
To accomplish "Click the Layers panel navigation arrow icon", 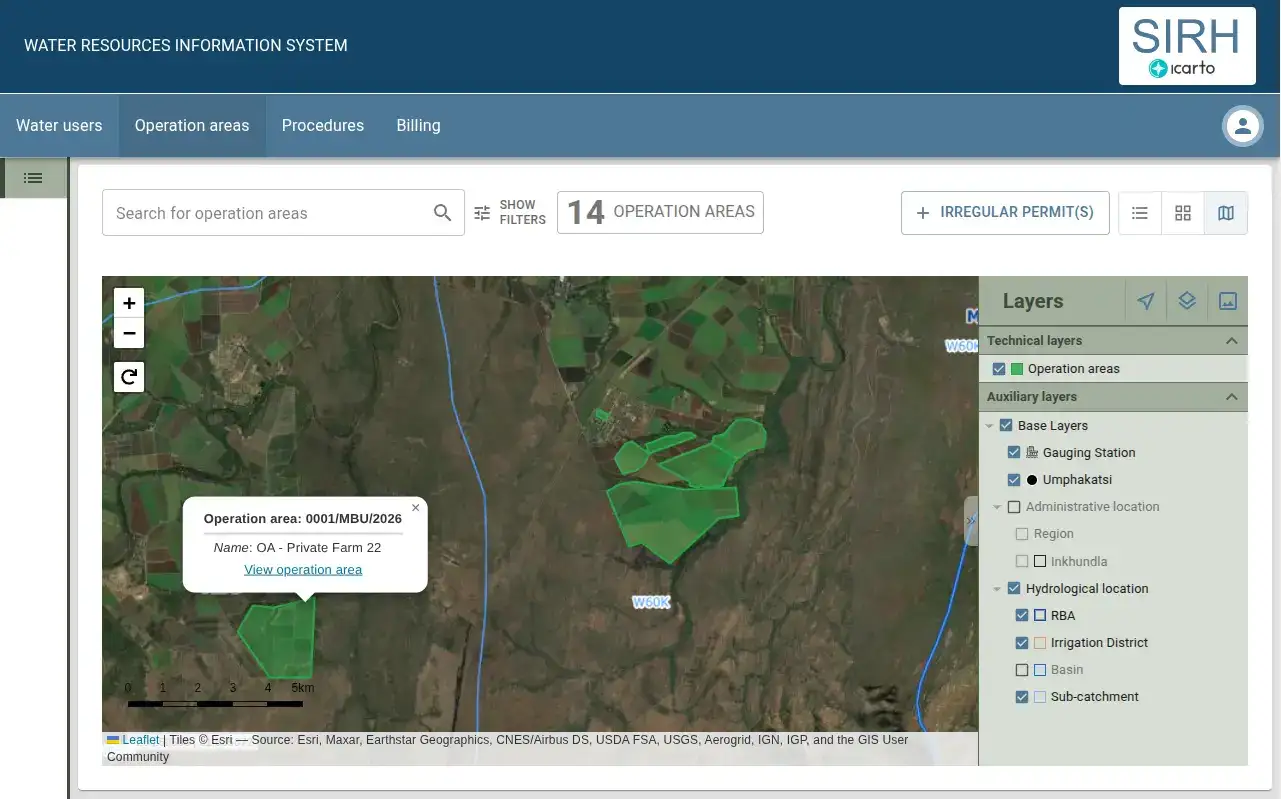I will (x=1146, y=301).
